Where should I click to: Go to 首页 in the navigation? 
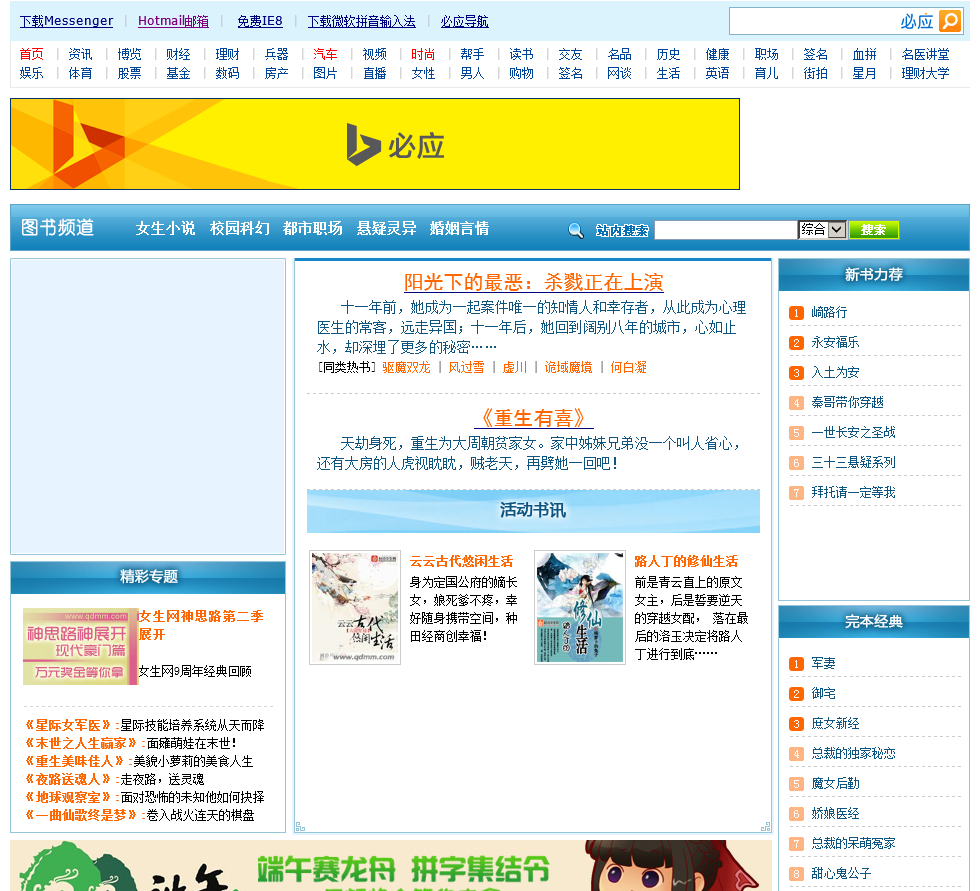click(x=31, y=54)
